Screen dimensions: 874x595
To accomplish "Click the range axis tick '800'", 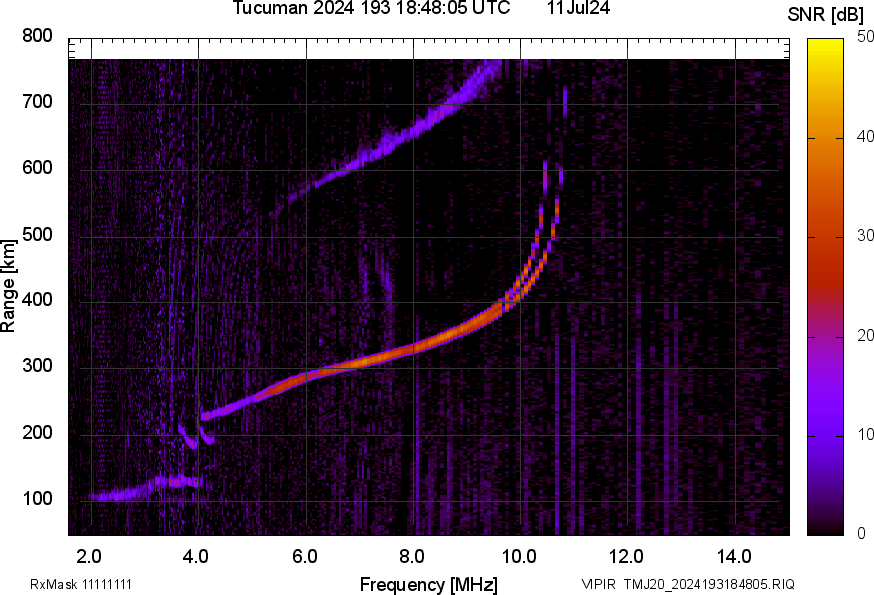I will pyautogui.click(x=37, y=36).
